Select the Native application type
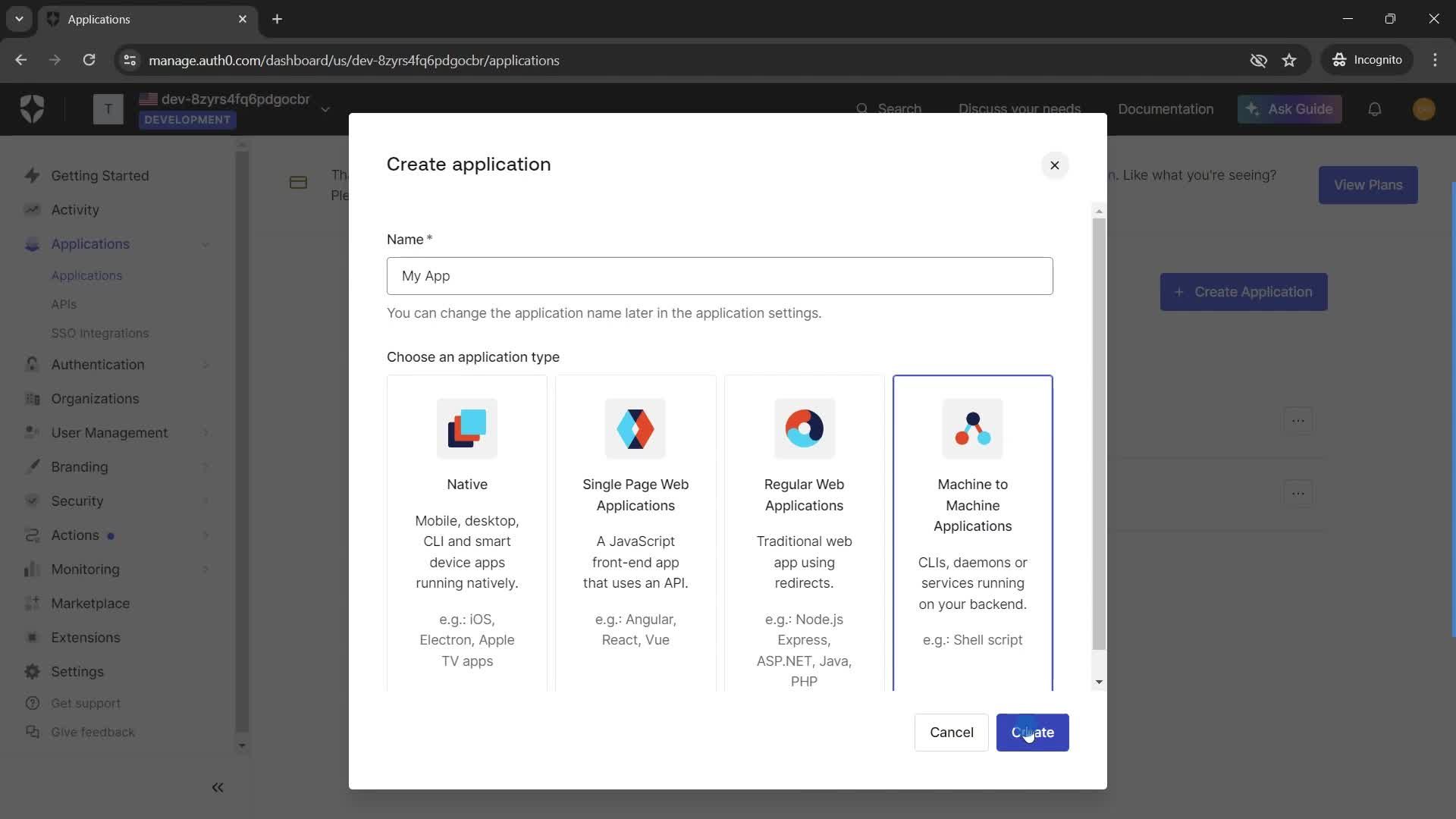 coord(467,533)
